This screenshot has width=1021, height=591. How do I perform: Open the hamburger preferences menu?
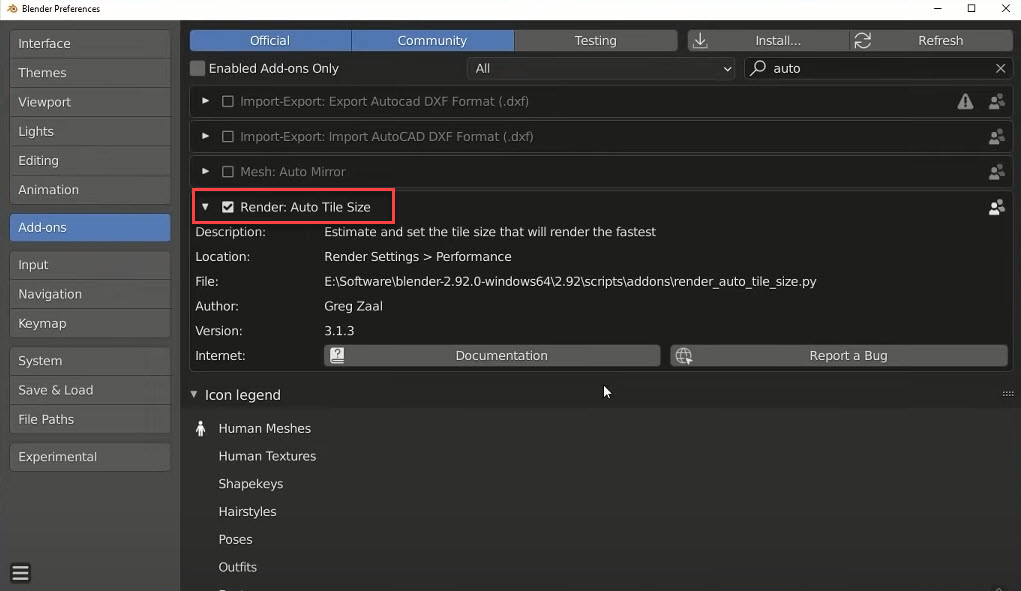pos(20,573)
